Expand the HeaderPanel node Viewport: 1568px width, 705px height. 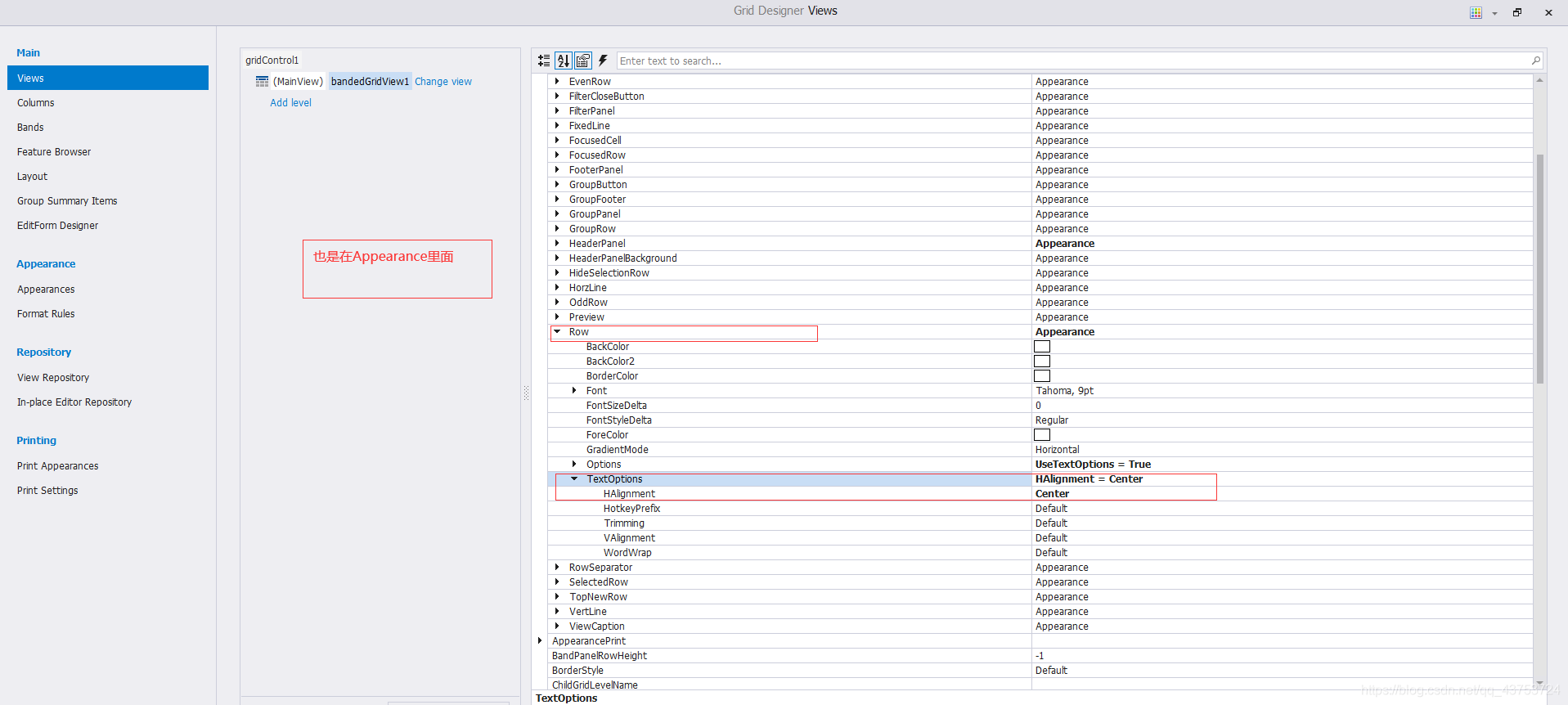tap(557, 243)
